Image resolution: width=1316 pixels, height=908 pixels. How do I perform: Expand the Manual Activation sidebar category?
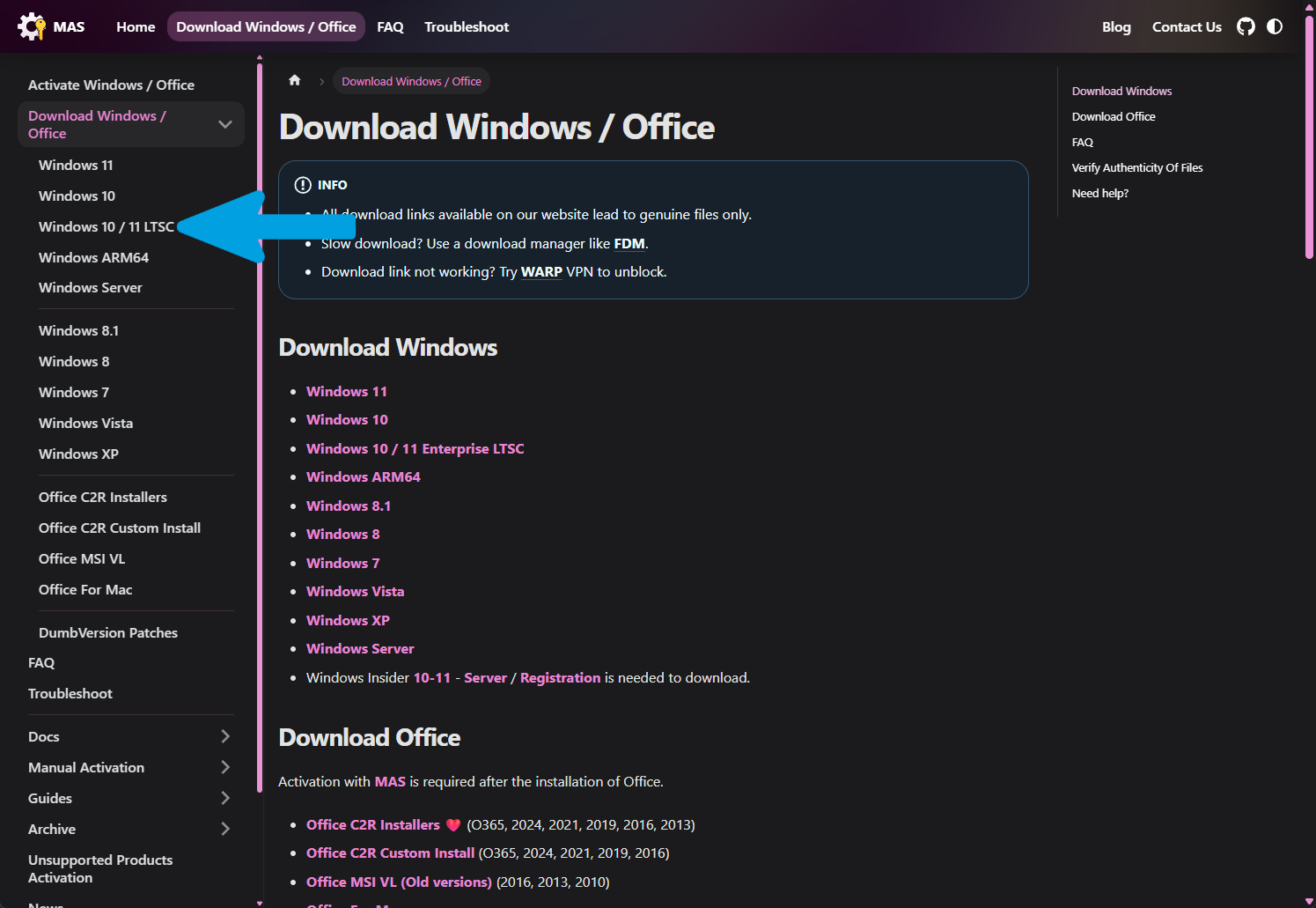click(225, 767)
